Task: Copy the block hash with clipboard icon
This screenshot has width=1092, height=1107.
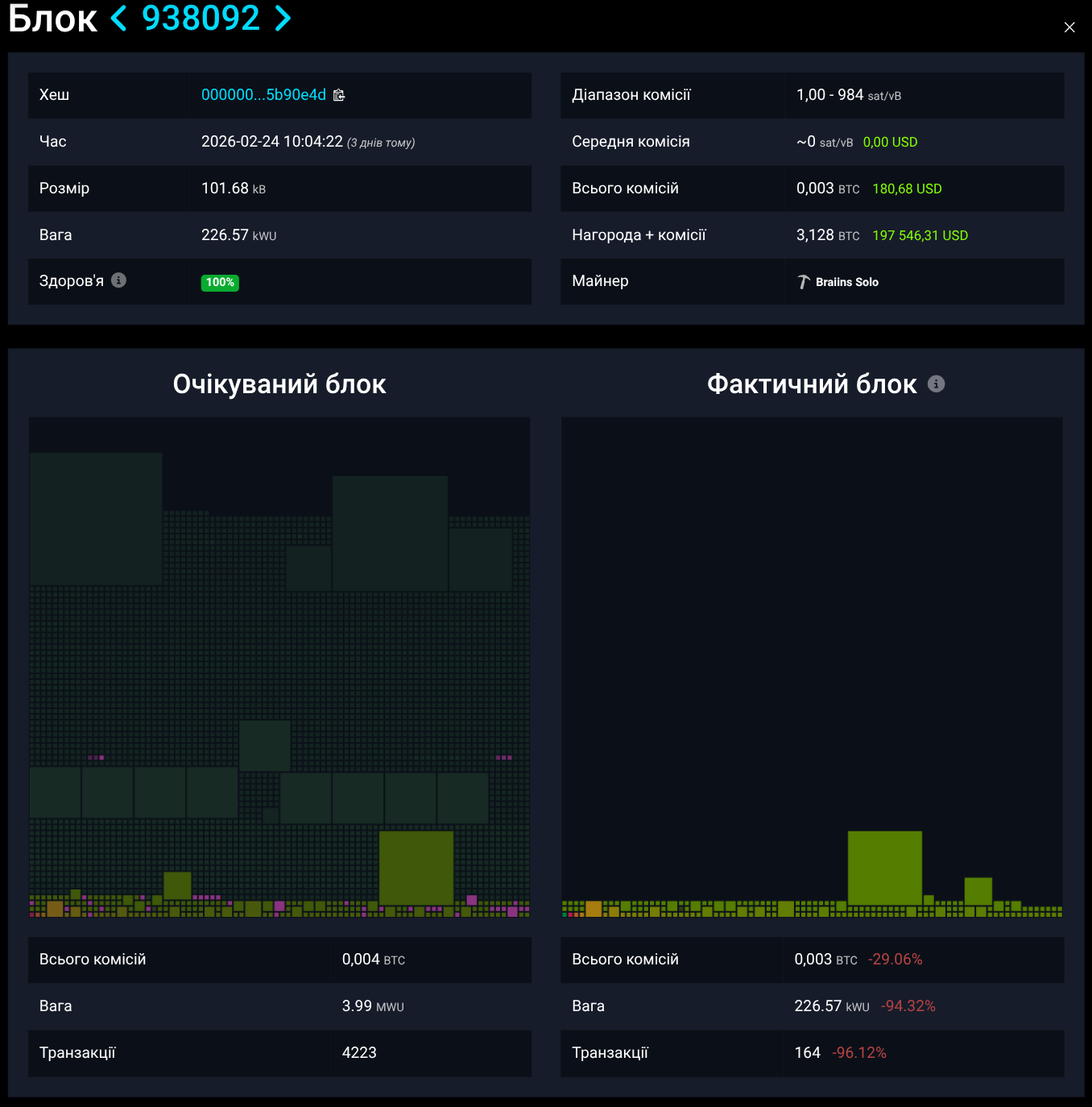Action: point(339,95)
